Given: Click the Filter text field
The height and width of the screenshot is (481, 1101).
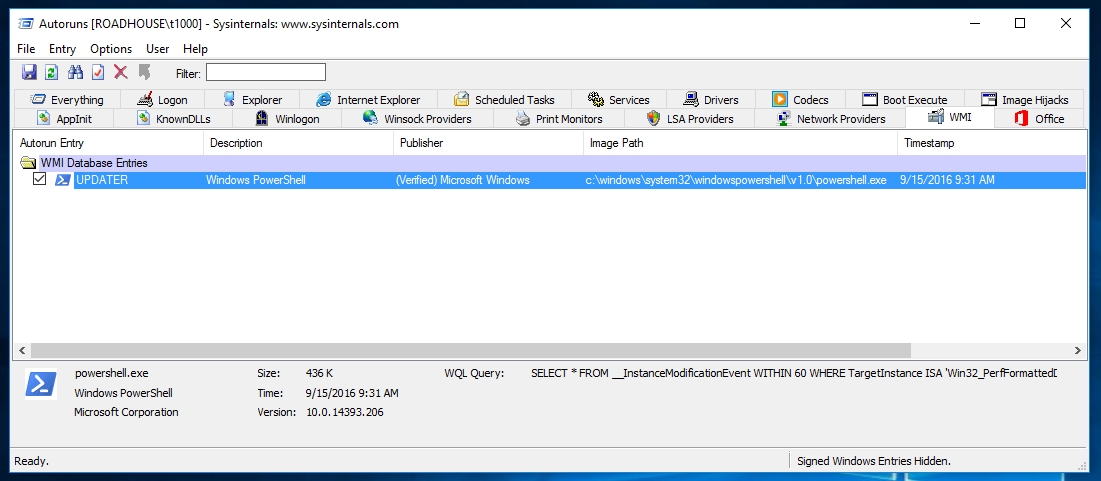Looking at the screenshot, I should click(x=265, y=72).
